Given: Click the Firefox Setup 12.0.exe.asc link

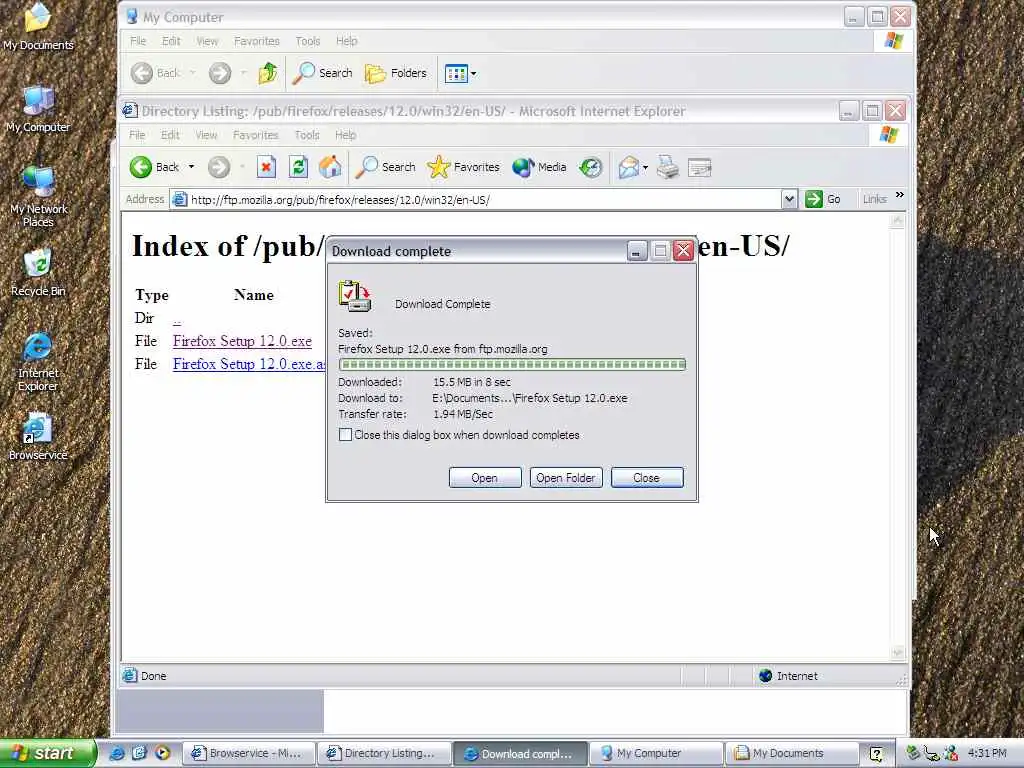Looking at the screenshot, I should 249,364.
